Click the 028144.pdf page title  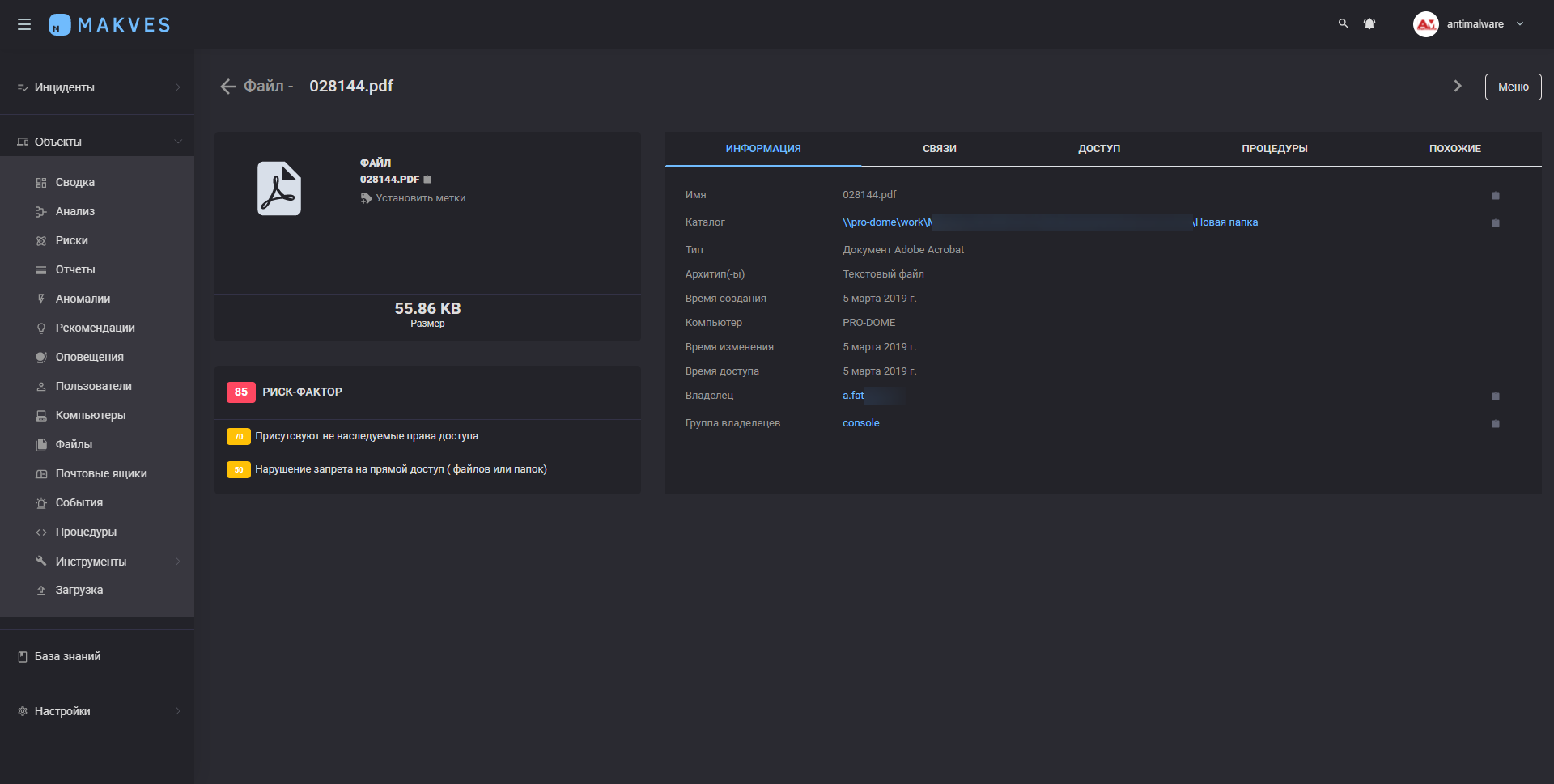tap(351, 86)
